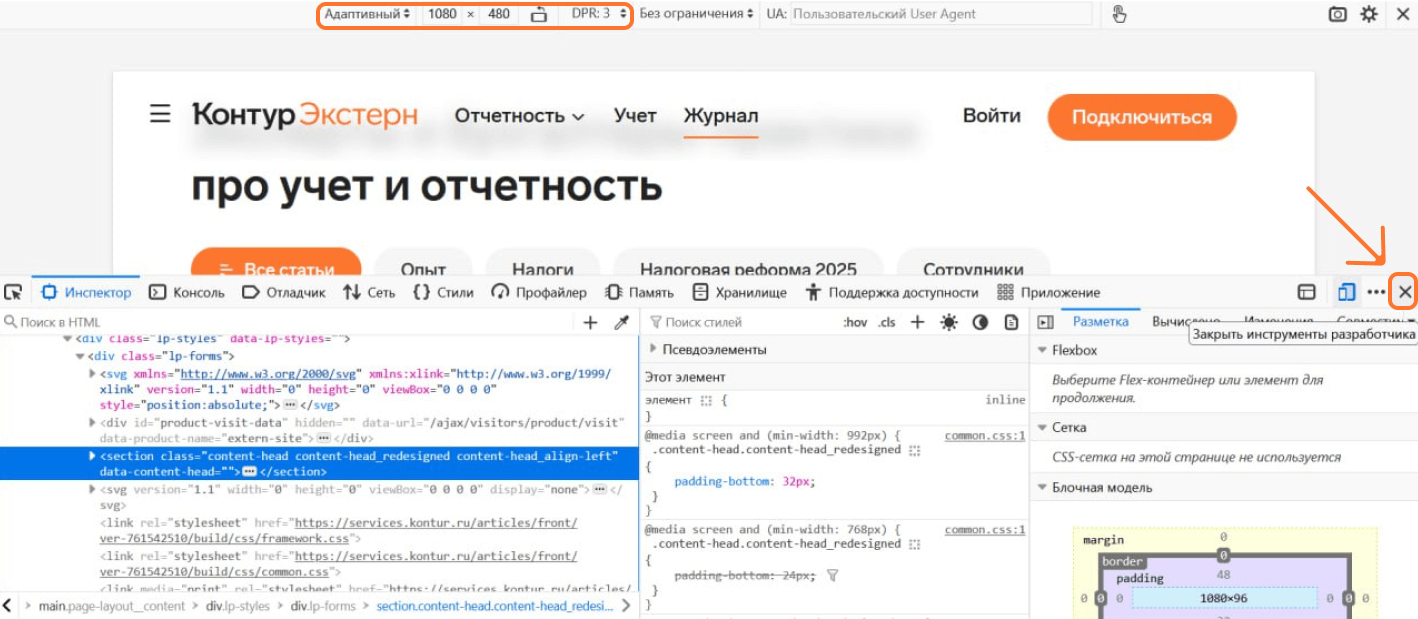Image resolution: width=1418 pixels, height=619 pixels.
Task: Activate the element picker tool
Action: coord(13,292)
